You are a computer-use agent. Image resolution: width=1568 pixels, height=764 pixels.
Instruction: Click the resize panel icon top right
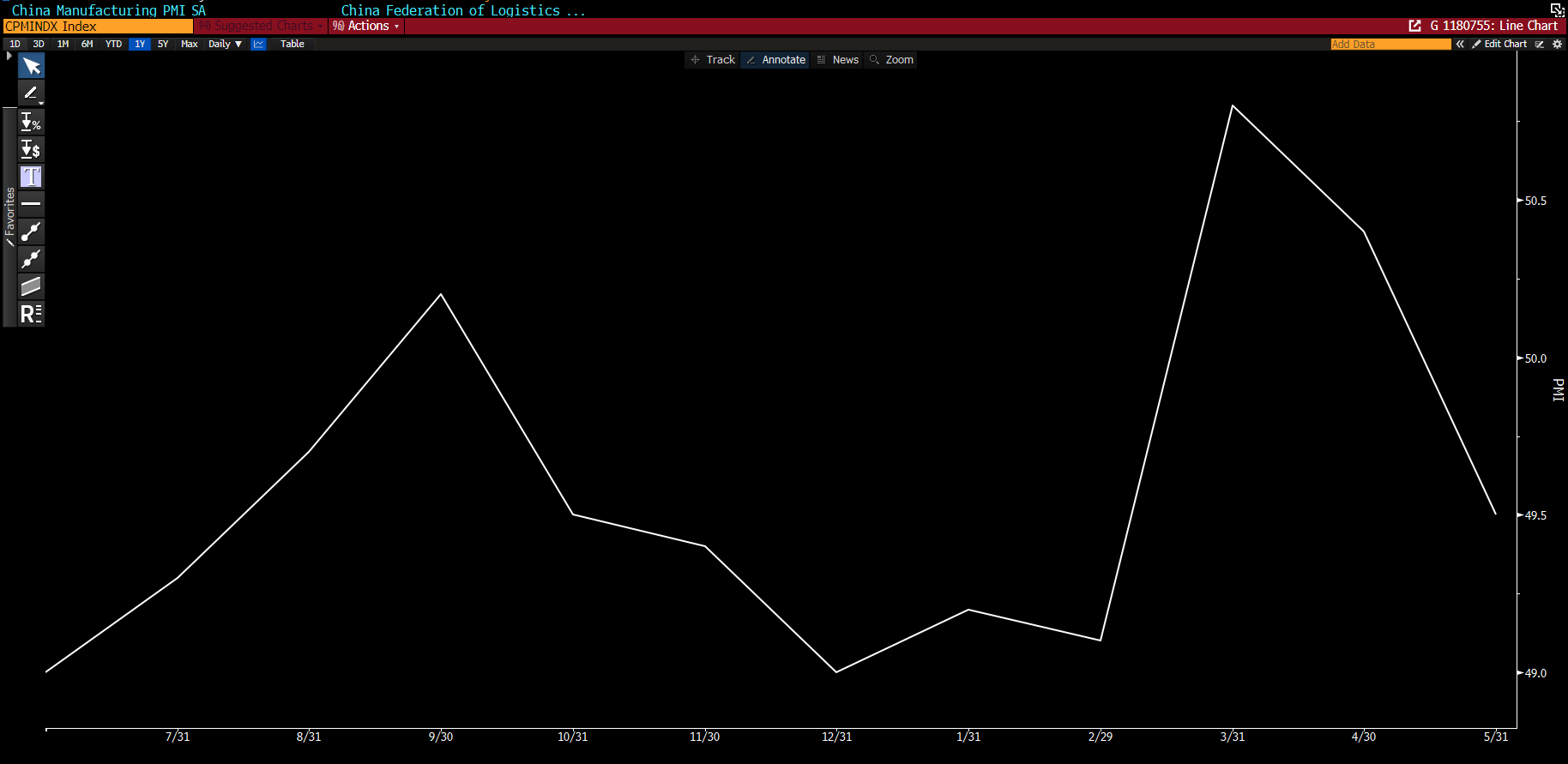(x=1557, y=9)
